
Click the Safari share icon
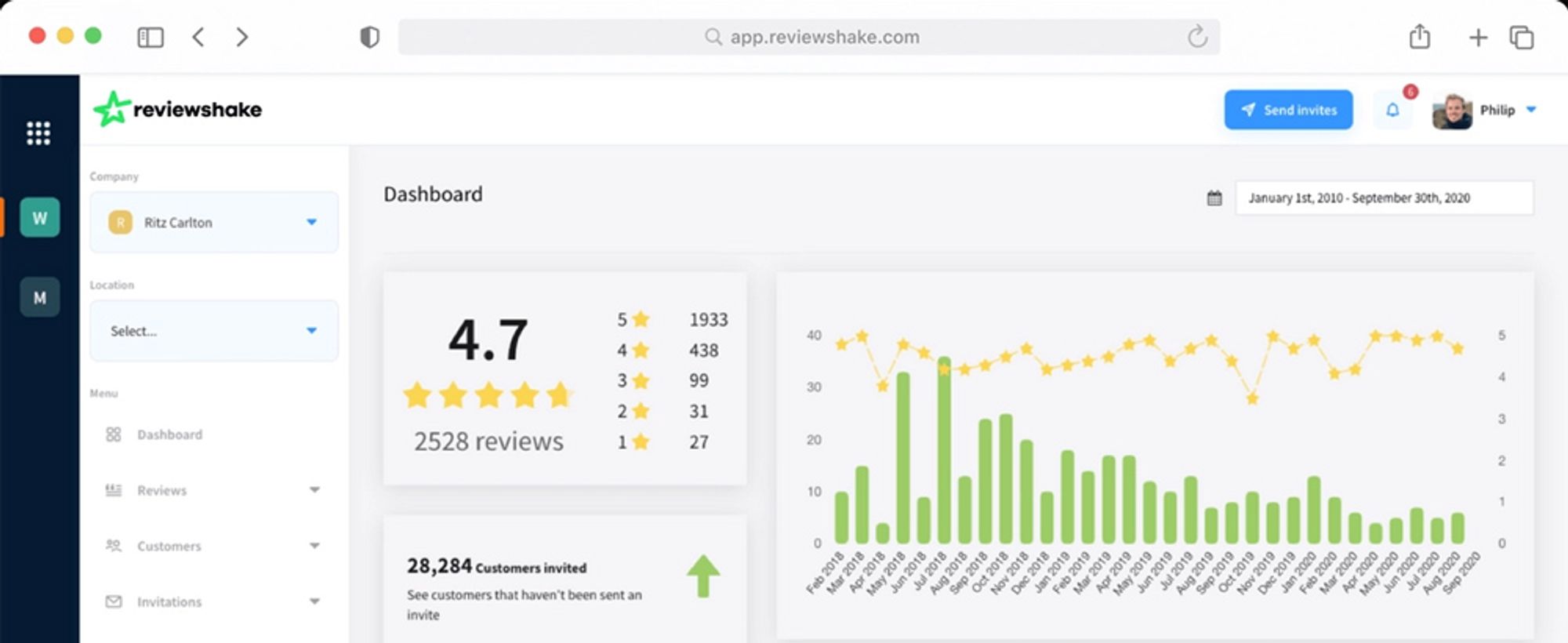[1420, 36]
